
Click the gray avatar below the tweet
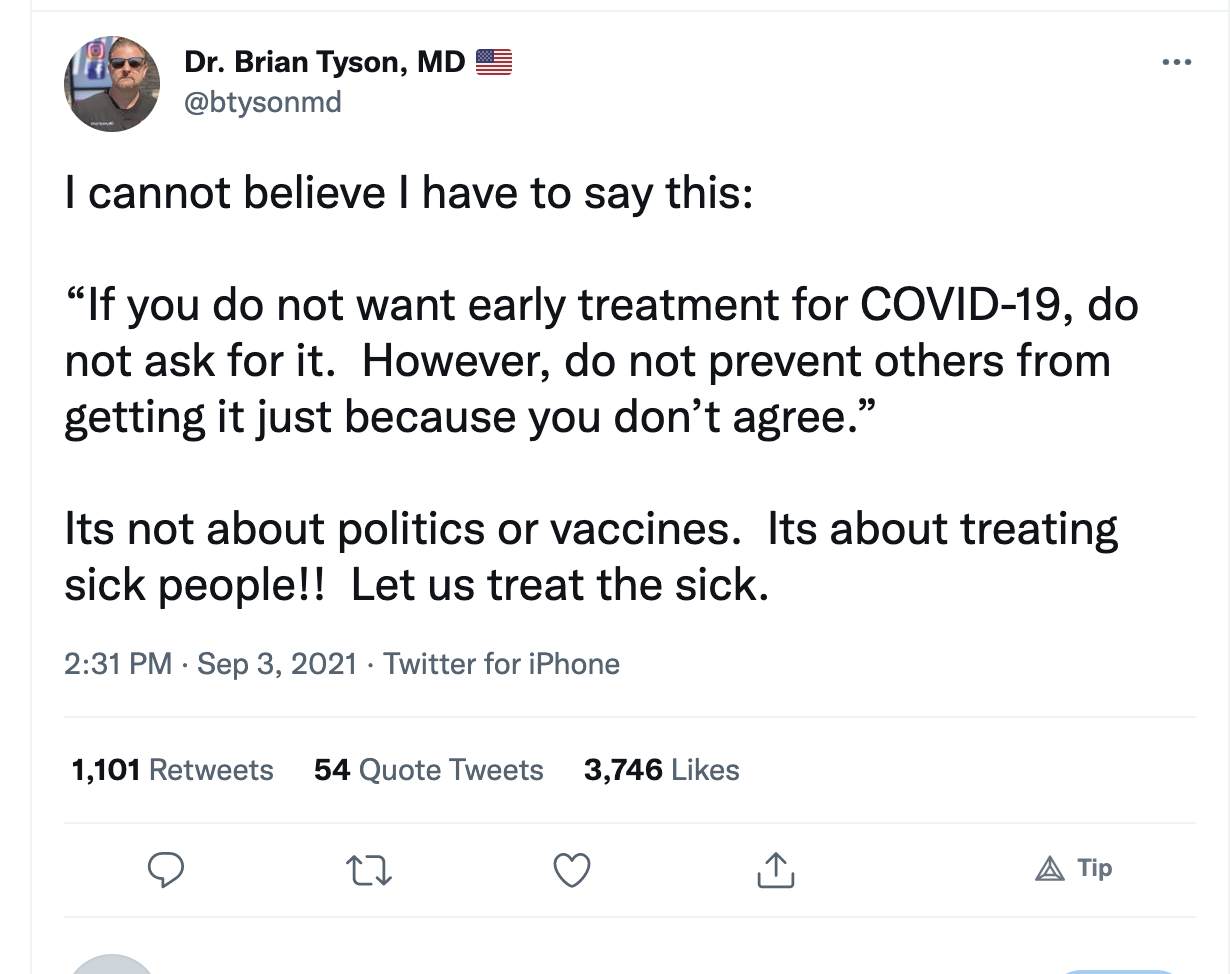(x=112, y=966)
